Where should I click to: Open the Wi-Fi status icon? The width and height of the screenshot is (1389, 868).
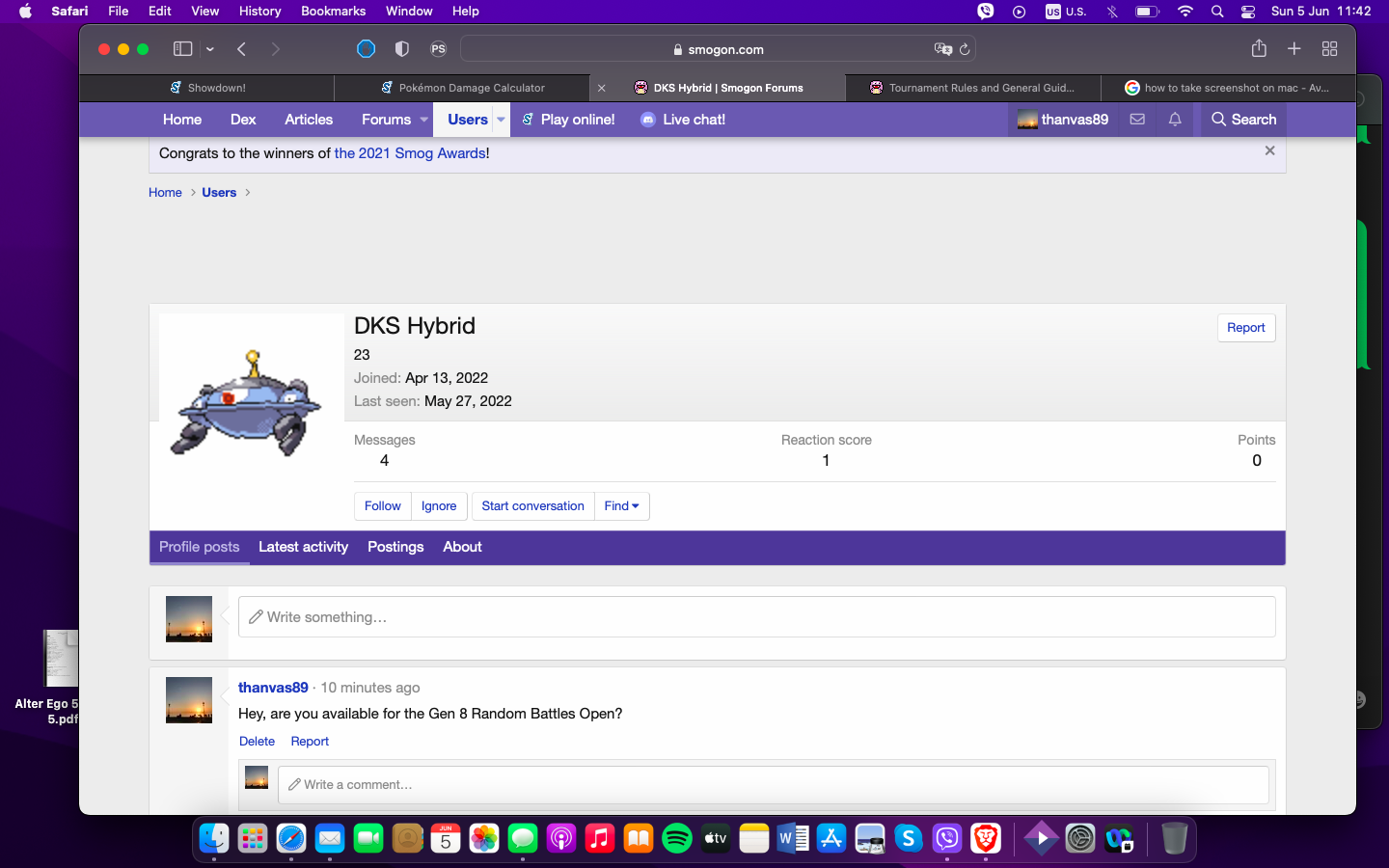coord(1185,12)
